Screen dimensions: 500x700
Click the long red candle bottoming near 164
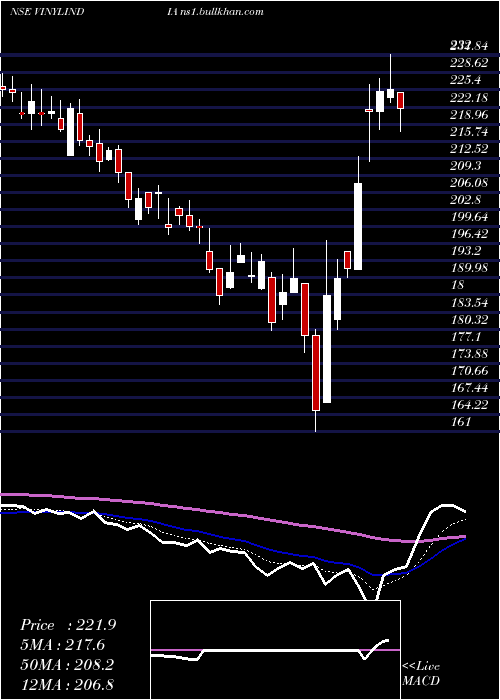[316, 373]
